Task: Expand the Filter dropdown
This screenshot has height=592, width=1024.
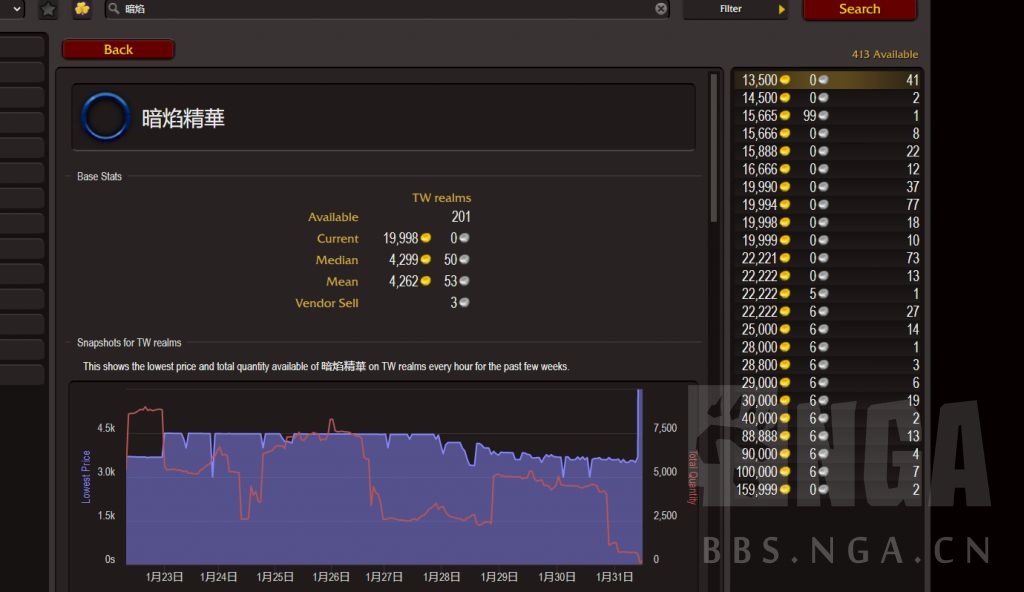Action: 736,9
